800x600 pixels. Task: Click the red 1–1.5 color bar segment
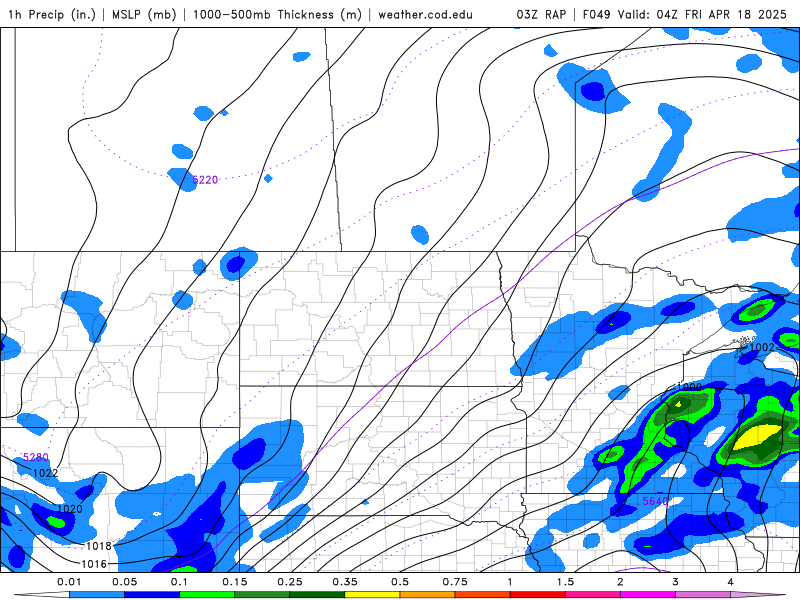538,595
